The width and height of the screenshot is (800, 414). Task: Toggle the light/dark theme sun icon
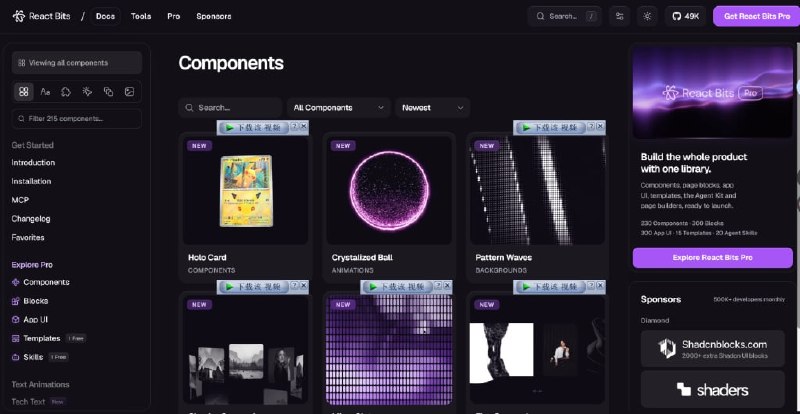point(647,16)
